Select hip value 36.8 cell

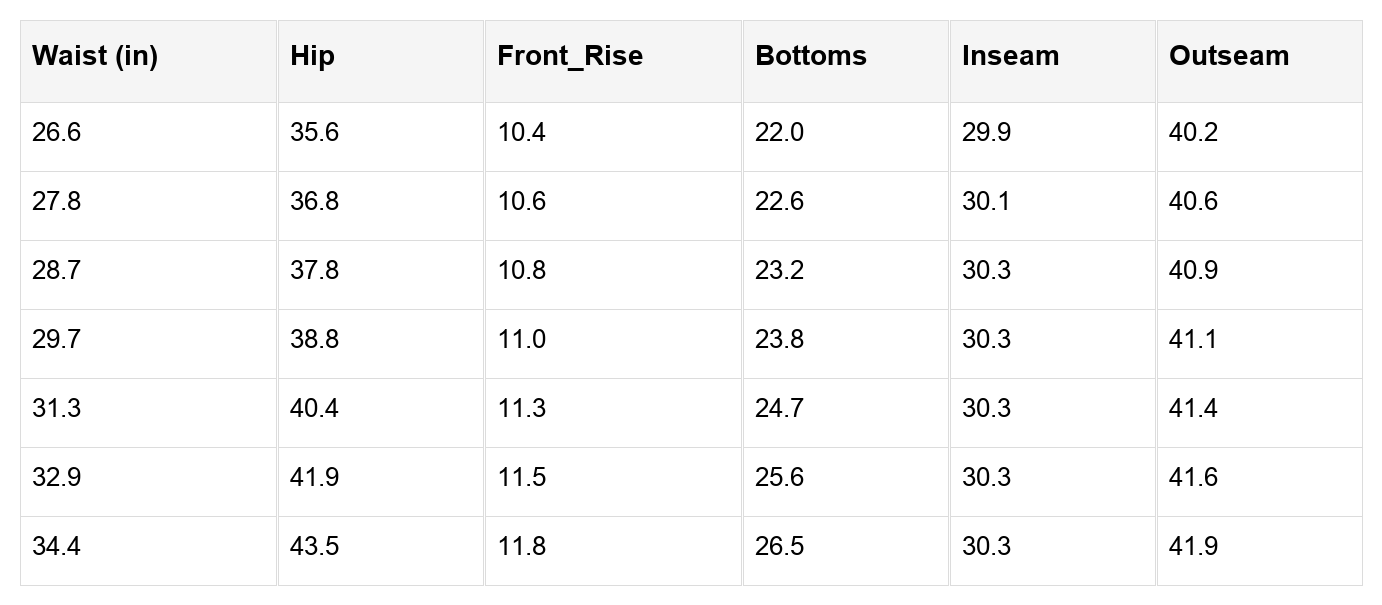point(381,206)
